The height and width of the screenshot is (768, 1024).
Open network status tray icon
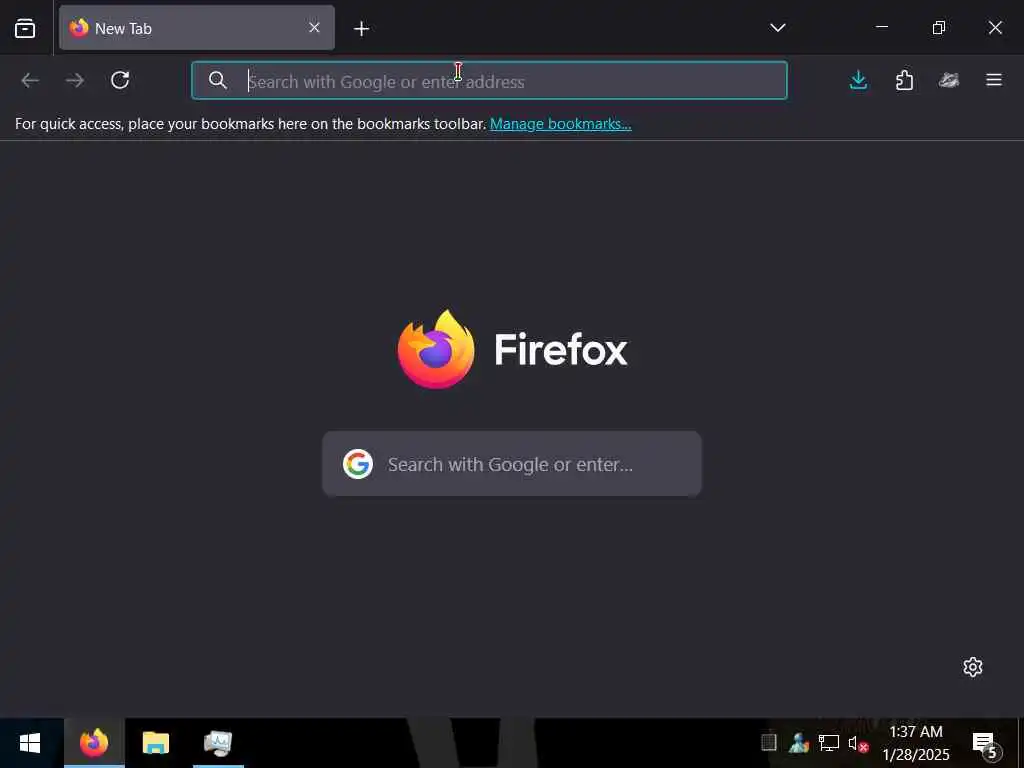pyautogui.click(x=829, y=743)
